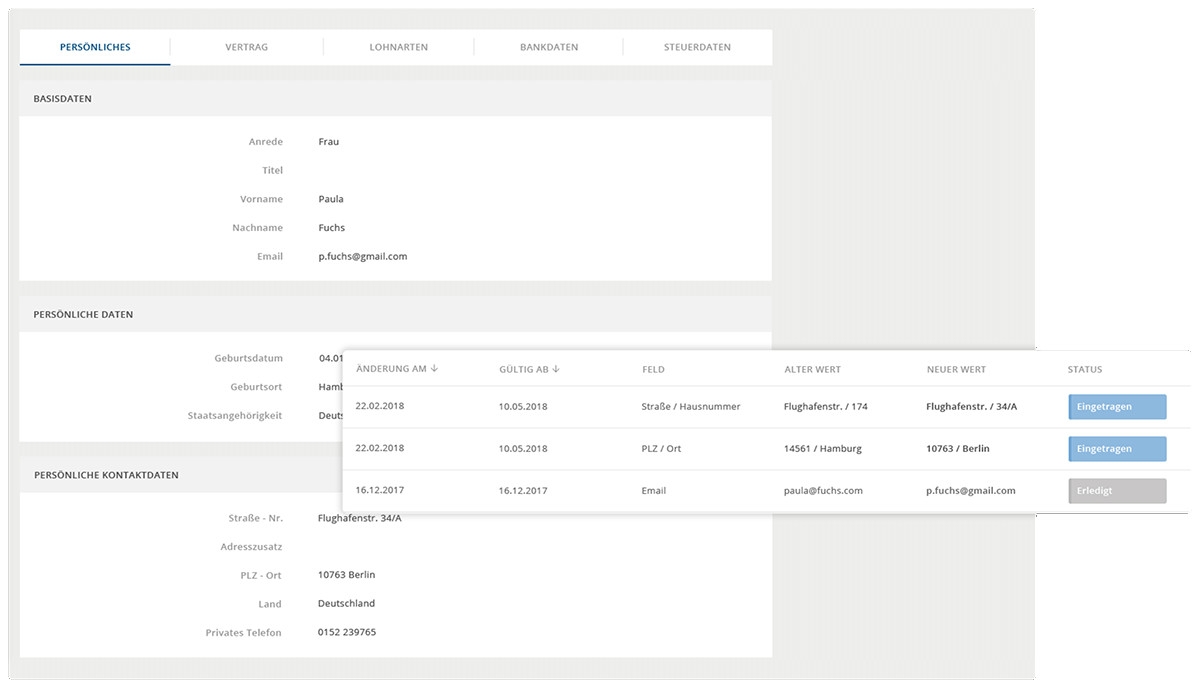Click new value Flughafenstr. / 34/A
The width and height of the screenshot is (1200, 688).
click(971, 407)
